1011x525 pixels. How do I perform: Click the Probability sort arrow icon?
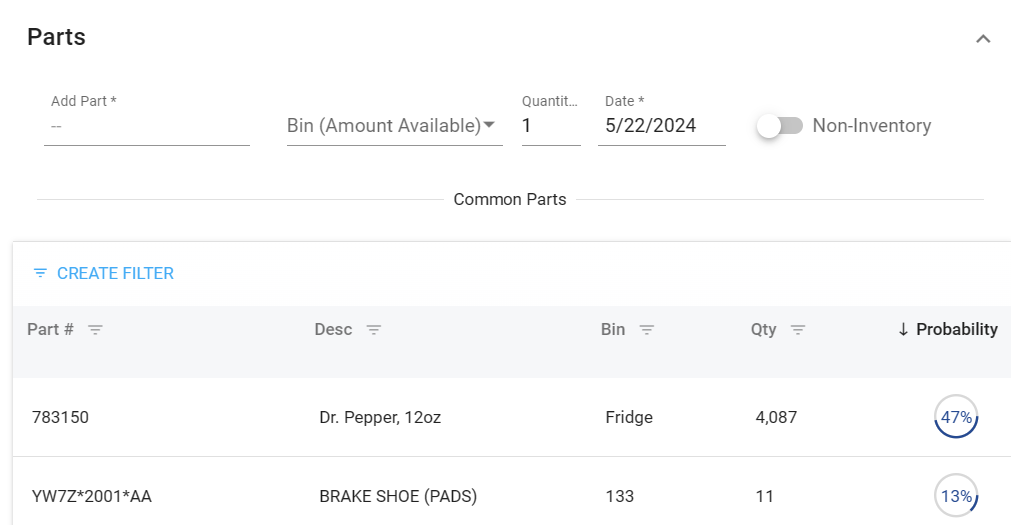tap(903, 330)
